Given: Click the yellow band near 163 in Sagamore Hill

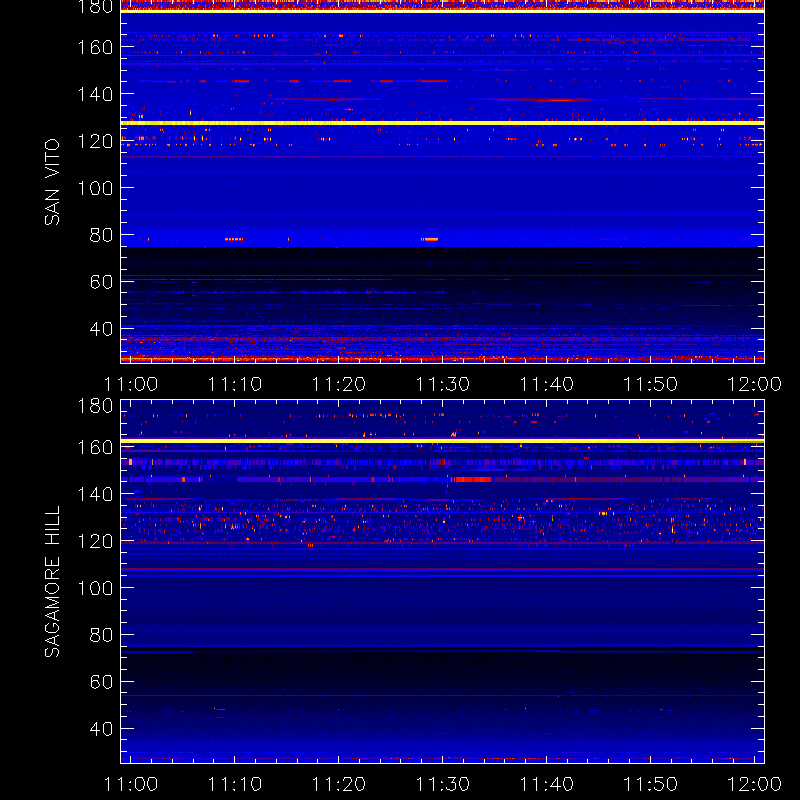Looking at the screenshot, I should (442, 441).
